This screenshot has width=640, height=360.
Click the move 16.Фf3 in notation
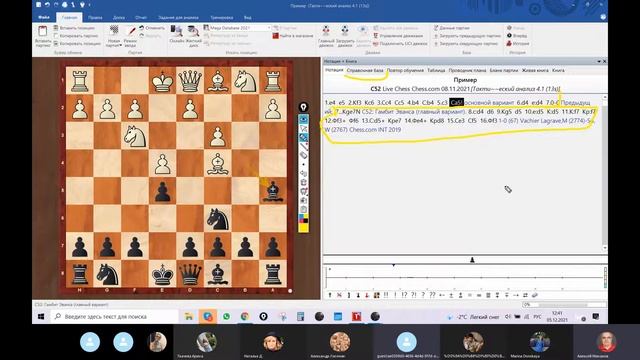pyautogui.click(x=488, y=120)
